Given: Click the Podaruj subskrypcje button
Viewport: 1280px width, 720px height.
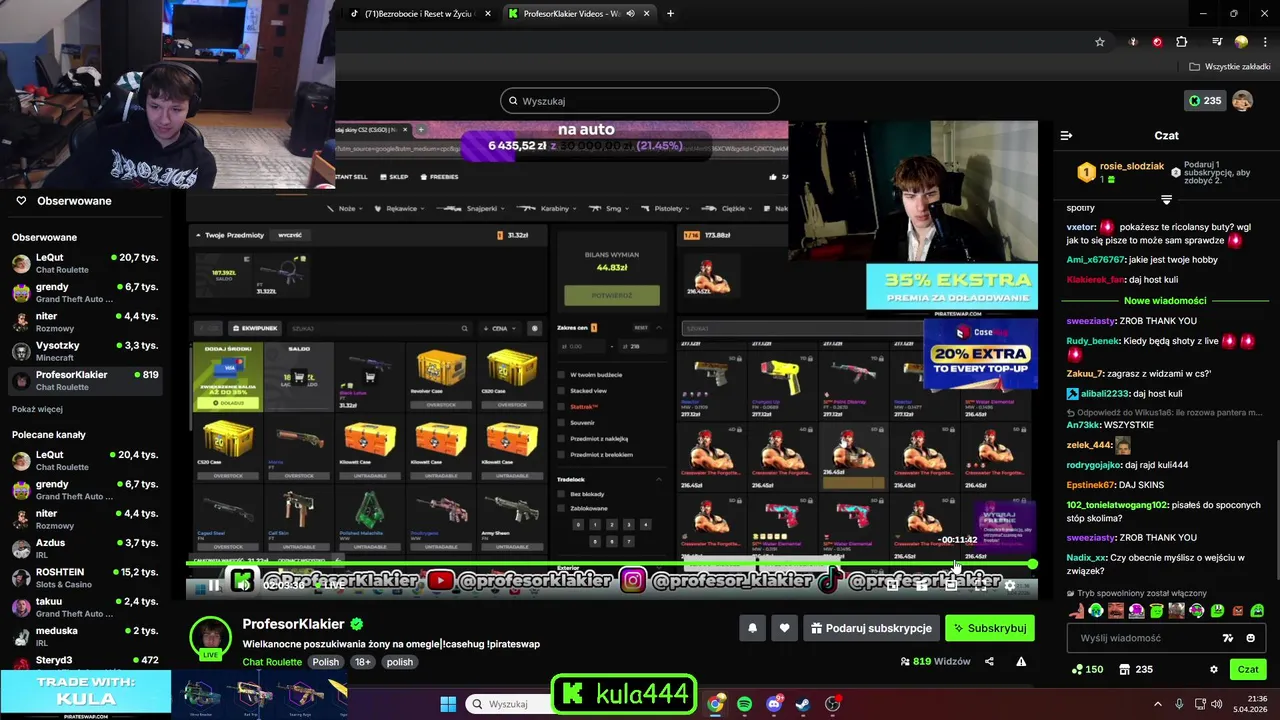Looking at the screenshot, I should point(871,628).
